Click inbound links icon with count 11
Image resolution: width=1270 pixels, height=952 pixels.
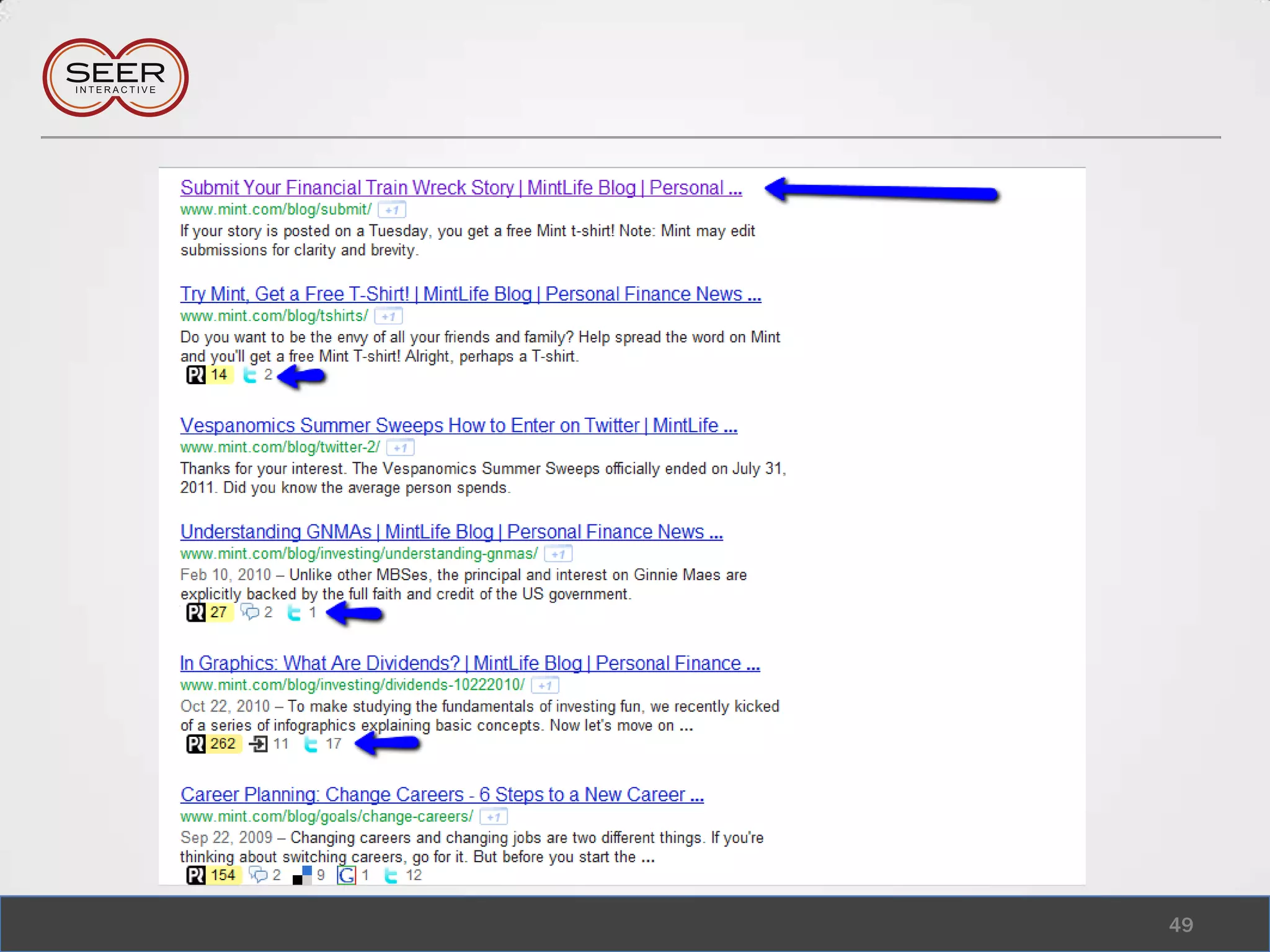(x=258, y=744)
